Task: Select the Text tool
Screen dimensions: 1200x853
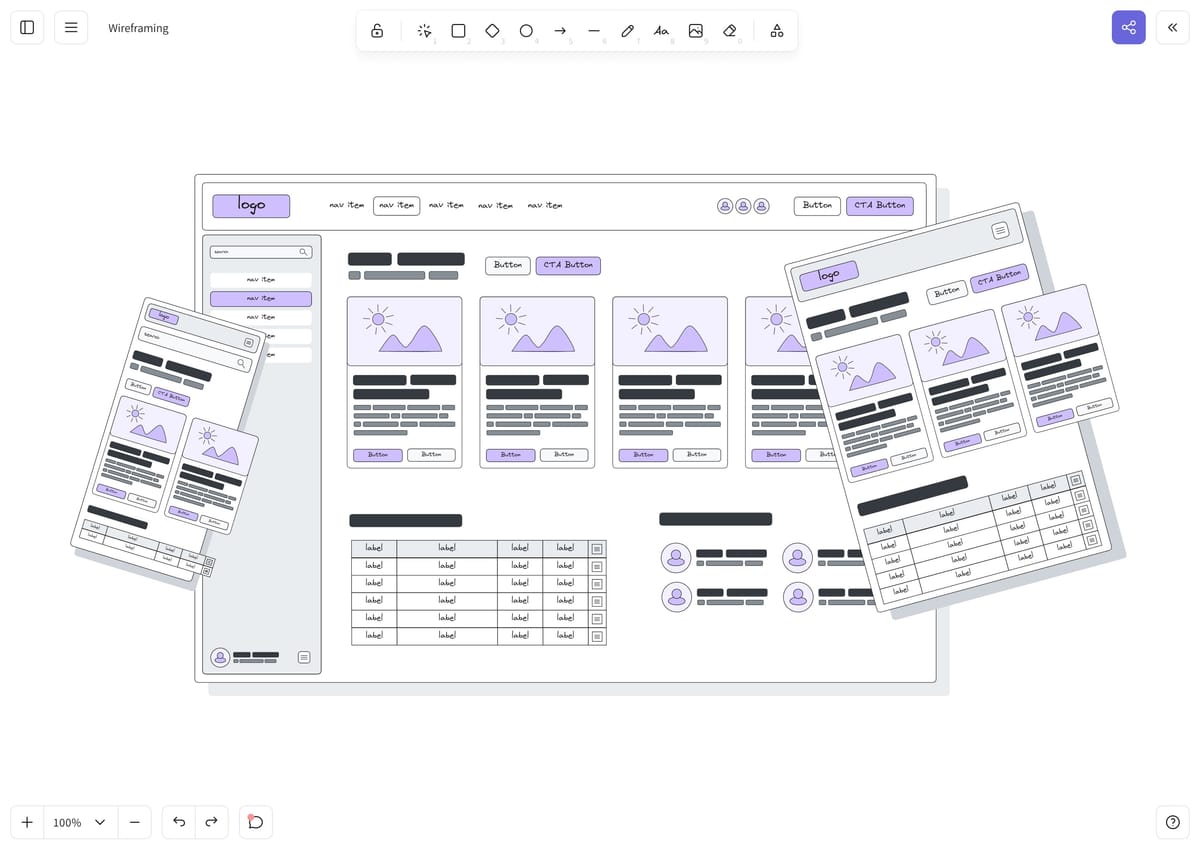Action: (661, 31)
